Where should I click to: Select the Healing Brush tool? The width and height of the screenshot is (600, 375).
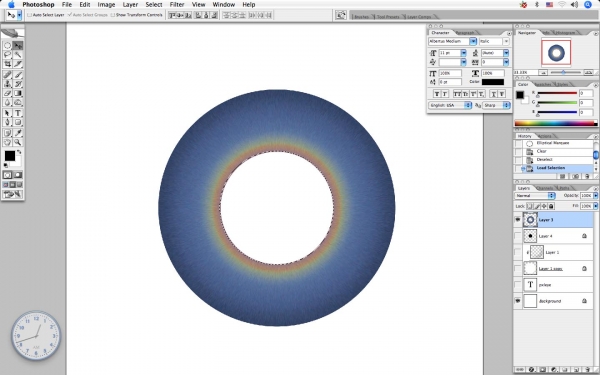[7, 75]
